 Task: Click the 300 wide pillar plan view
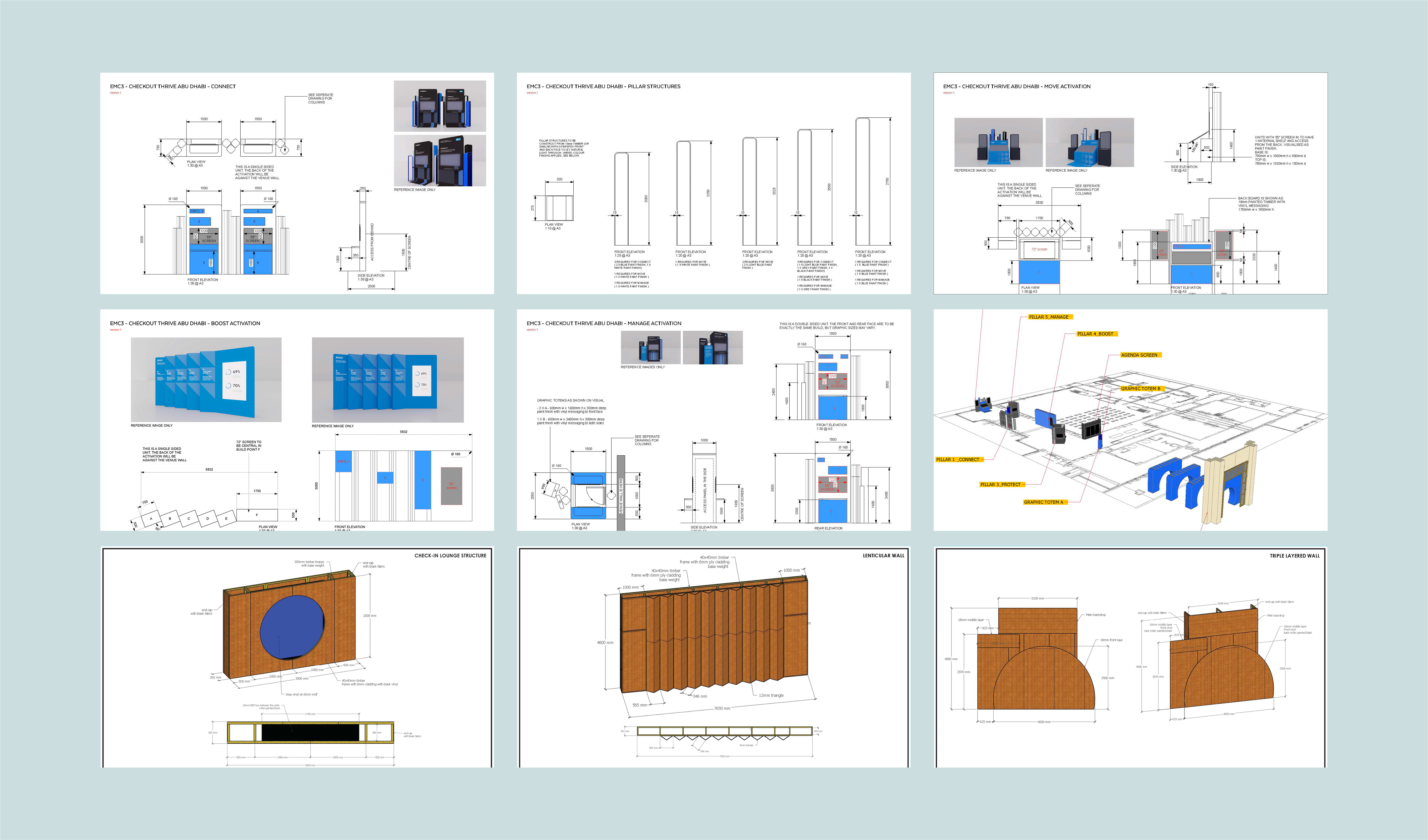[559, 208]
